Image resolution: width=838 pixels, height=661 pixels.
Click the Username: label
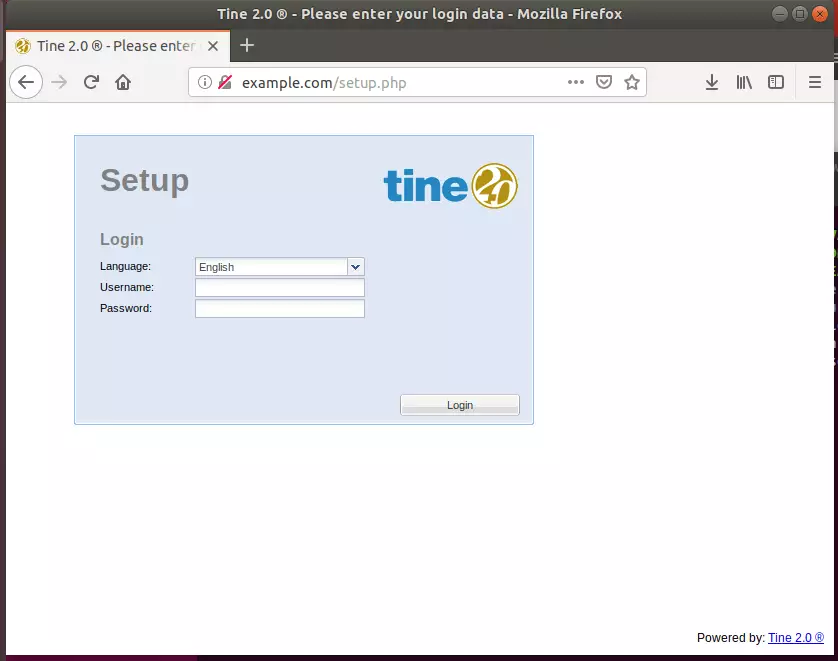click(127, 287)
